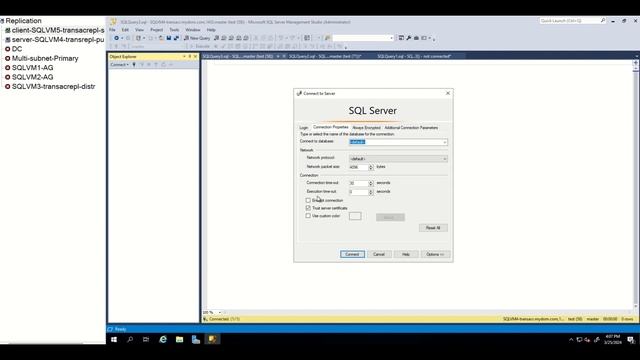Switch to the Login tab in dialog
Image resolution: width=640 pixels, height=360 pixels.
(x=304, y=128)
